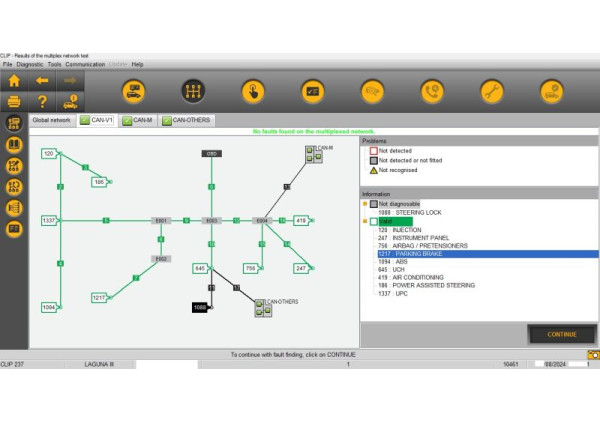Collapse the Valid tree group
600x422 pixels.
pos(365,221)
